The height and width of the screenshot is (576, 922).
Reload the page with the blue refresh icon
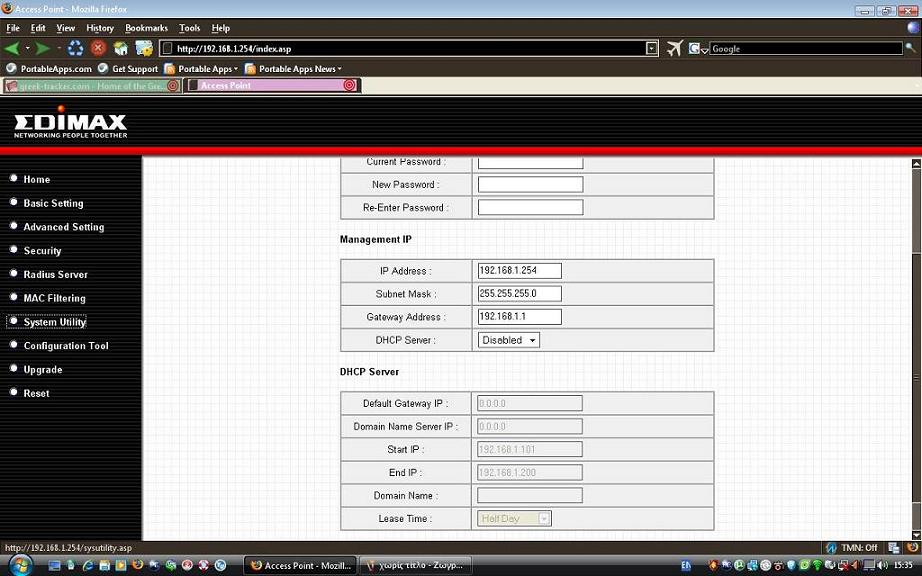(75, 48)
